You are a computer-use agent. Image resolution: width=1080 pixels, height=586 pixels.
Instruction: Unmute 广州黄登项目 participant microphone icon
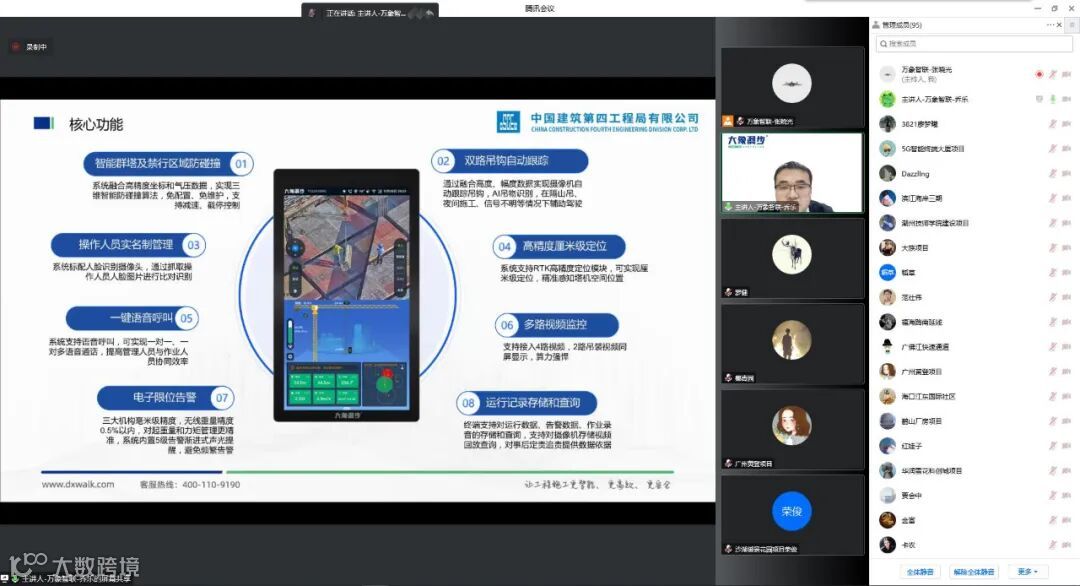pos(1052,372)
